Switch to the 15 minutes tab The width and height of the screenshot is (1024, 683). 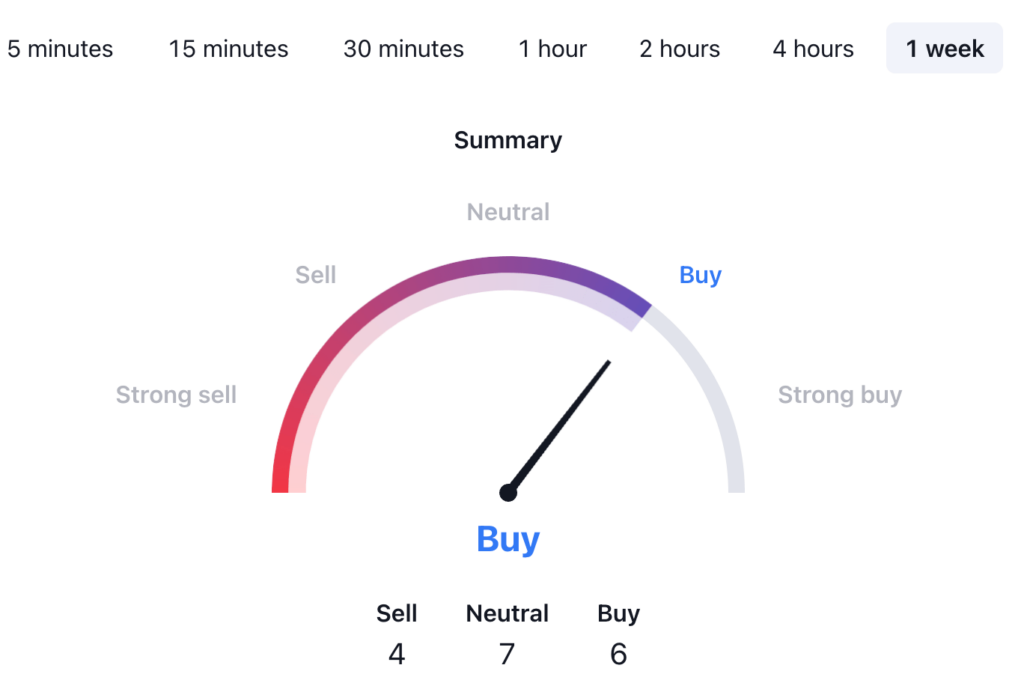[x=228, y=48]
